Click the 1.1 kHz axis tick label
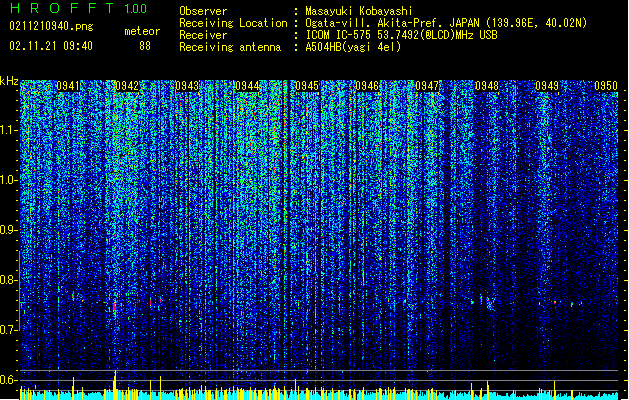 point(9,130)
